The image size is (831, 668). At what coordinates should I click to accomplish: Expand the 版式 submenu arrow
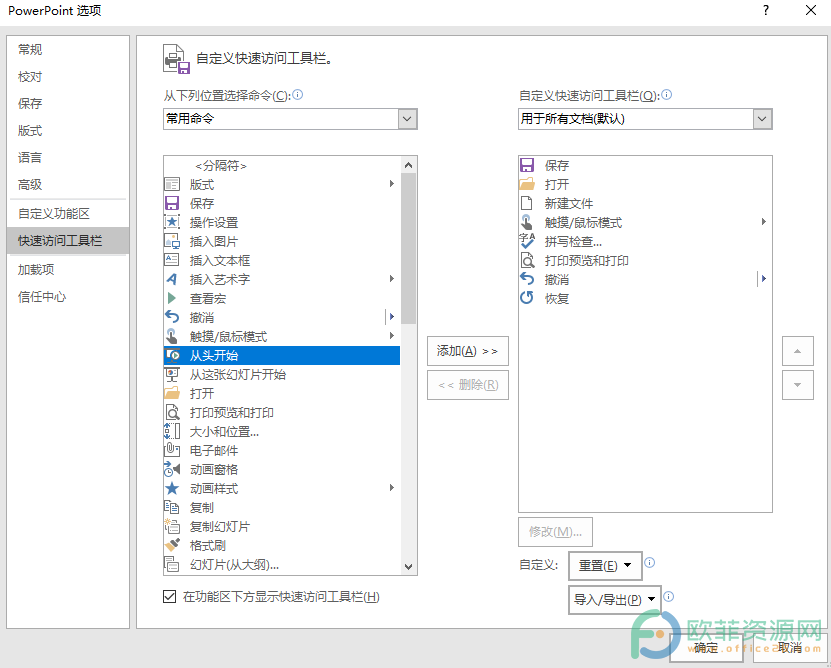tap(392, 184)
